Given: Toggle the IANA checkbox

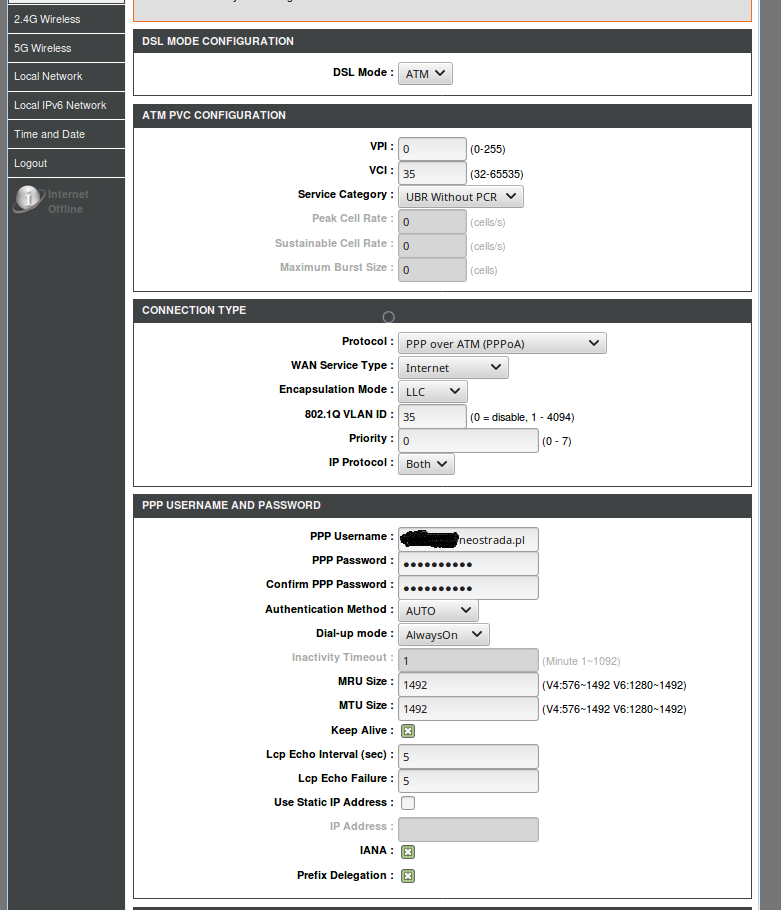Looking at the screenshot, I should [408, 852].
